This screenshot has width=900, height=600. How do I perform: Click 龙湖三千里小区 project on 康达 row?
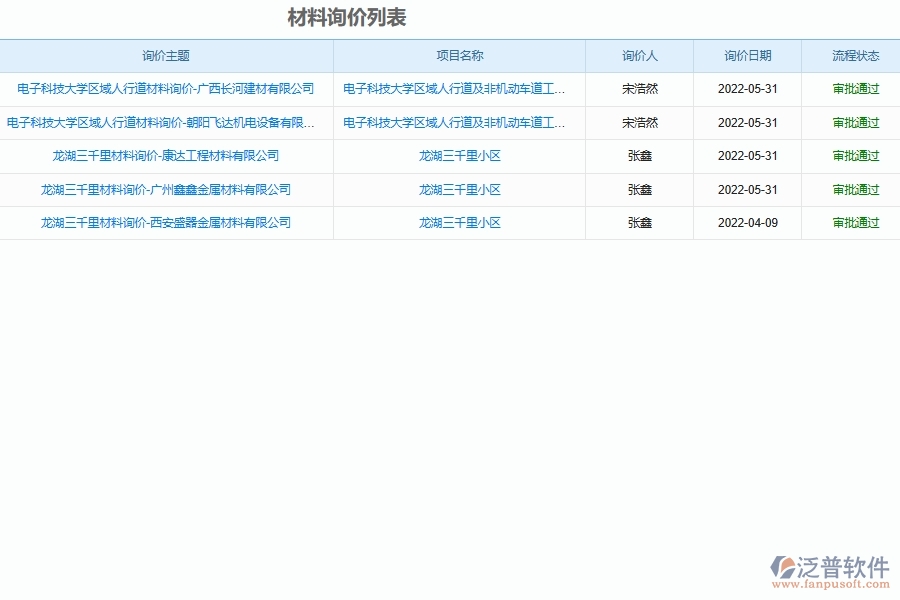(459, 155)
